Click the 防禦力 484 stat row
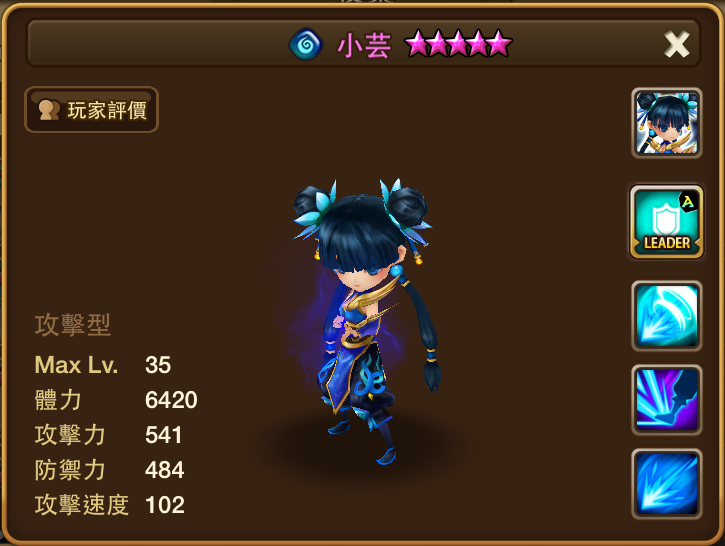 (x=110, y=470)
